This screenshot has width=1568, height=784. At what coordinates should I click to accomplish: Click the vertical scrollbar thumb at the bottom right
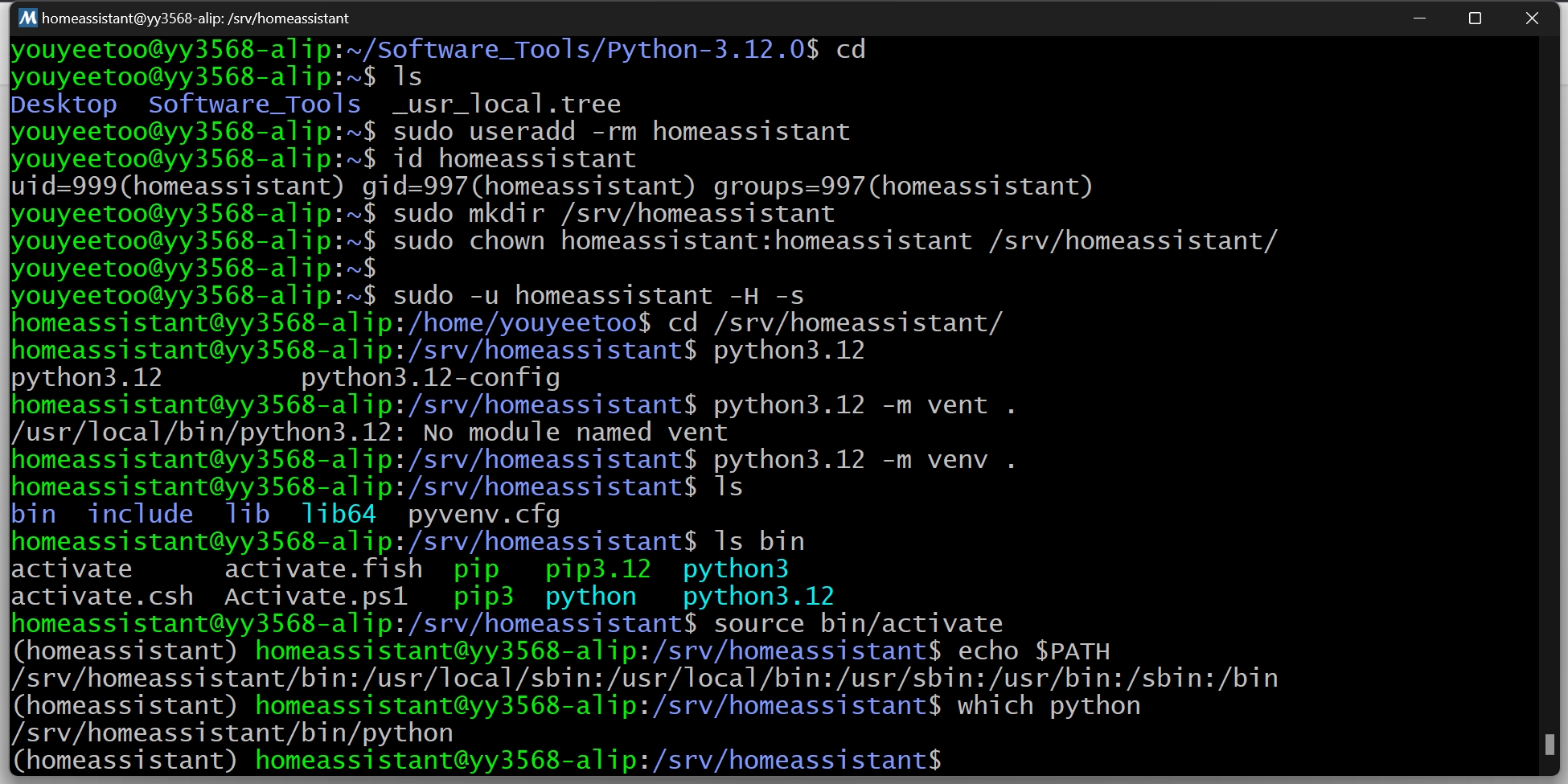tap(1550, 744)
